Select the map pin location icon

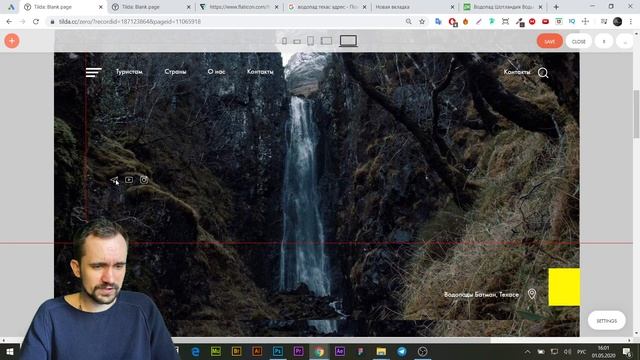(x=532, y=294)
